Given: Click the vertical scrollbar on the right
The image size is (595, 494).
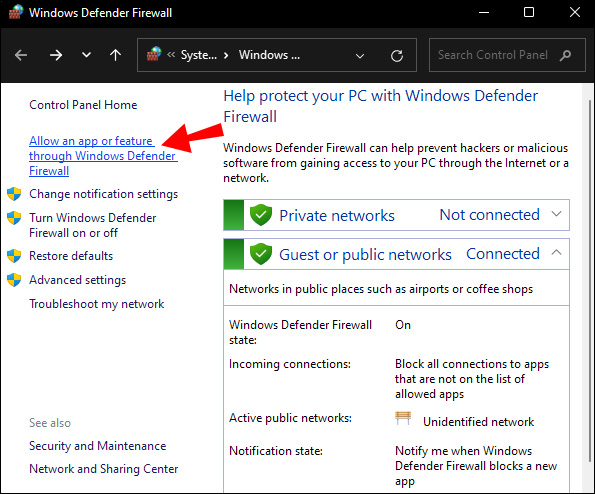Looking at the screenshot, I should coord(590,281).
